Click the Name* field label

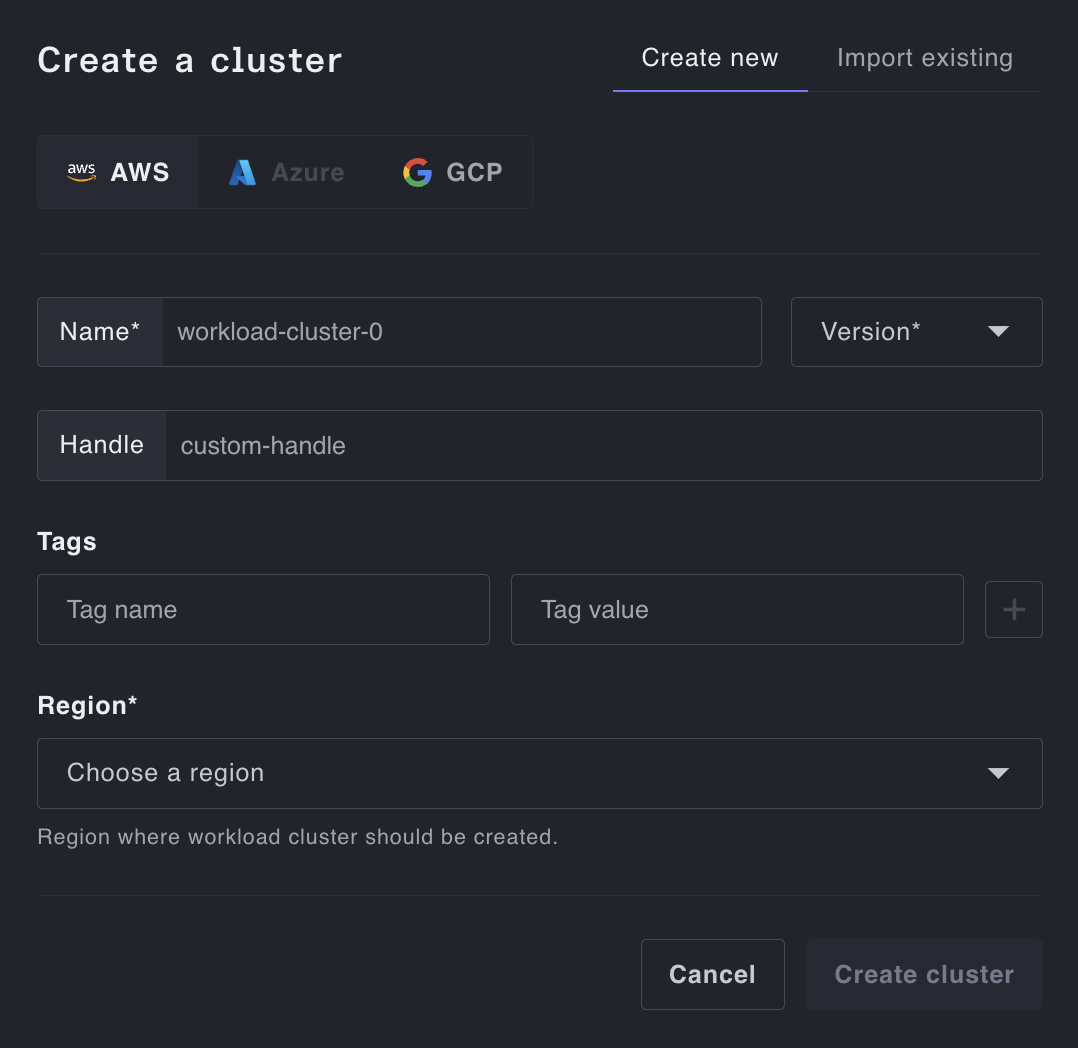click(x=100, y=332)
